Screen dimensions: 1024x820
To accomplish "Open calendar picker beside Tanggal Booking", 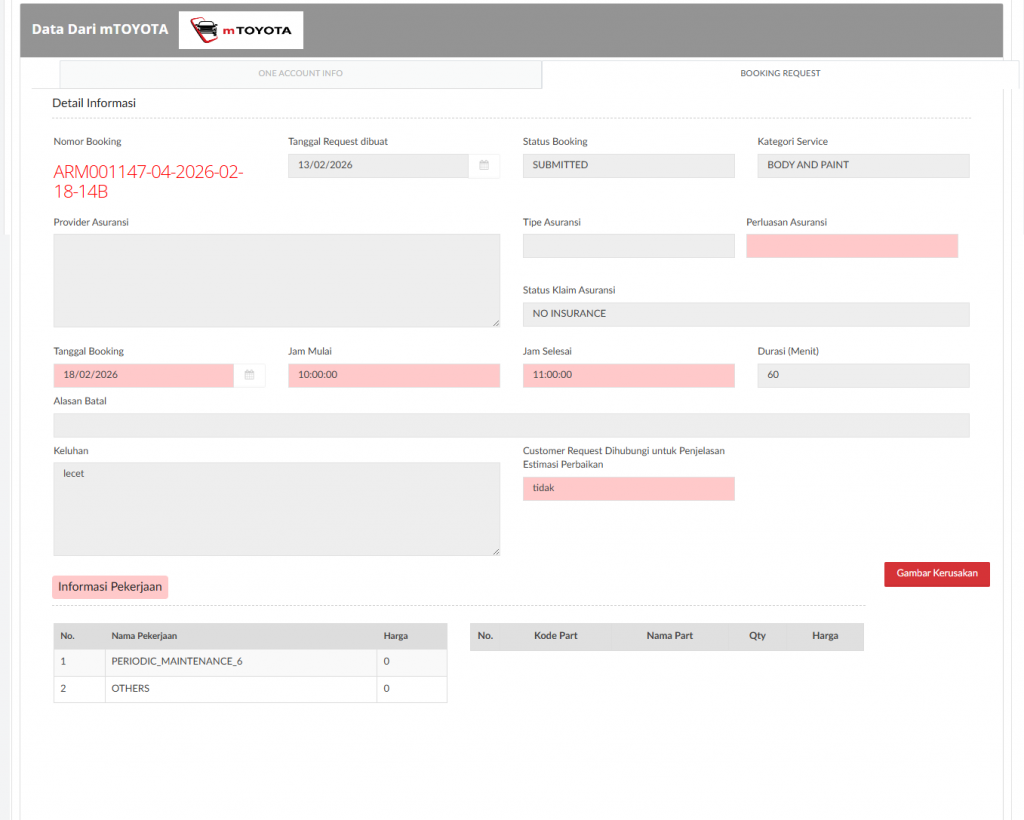I will (250, 375).
